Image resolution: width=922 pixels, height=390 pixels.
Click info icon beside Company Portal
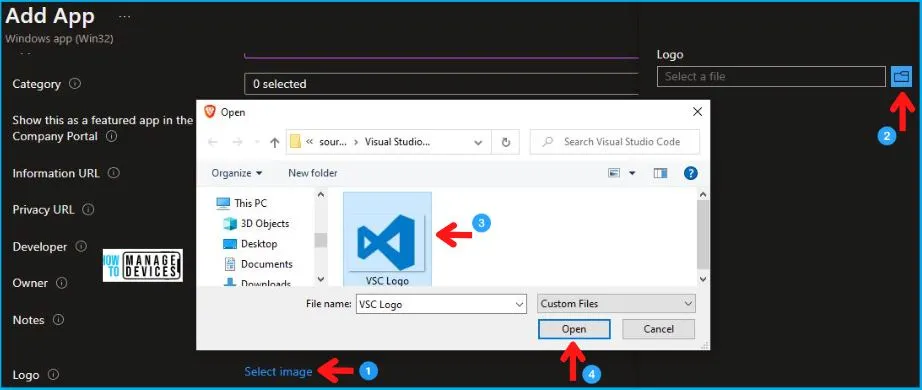coord(111,136)
